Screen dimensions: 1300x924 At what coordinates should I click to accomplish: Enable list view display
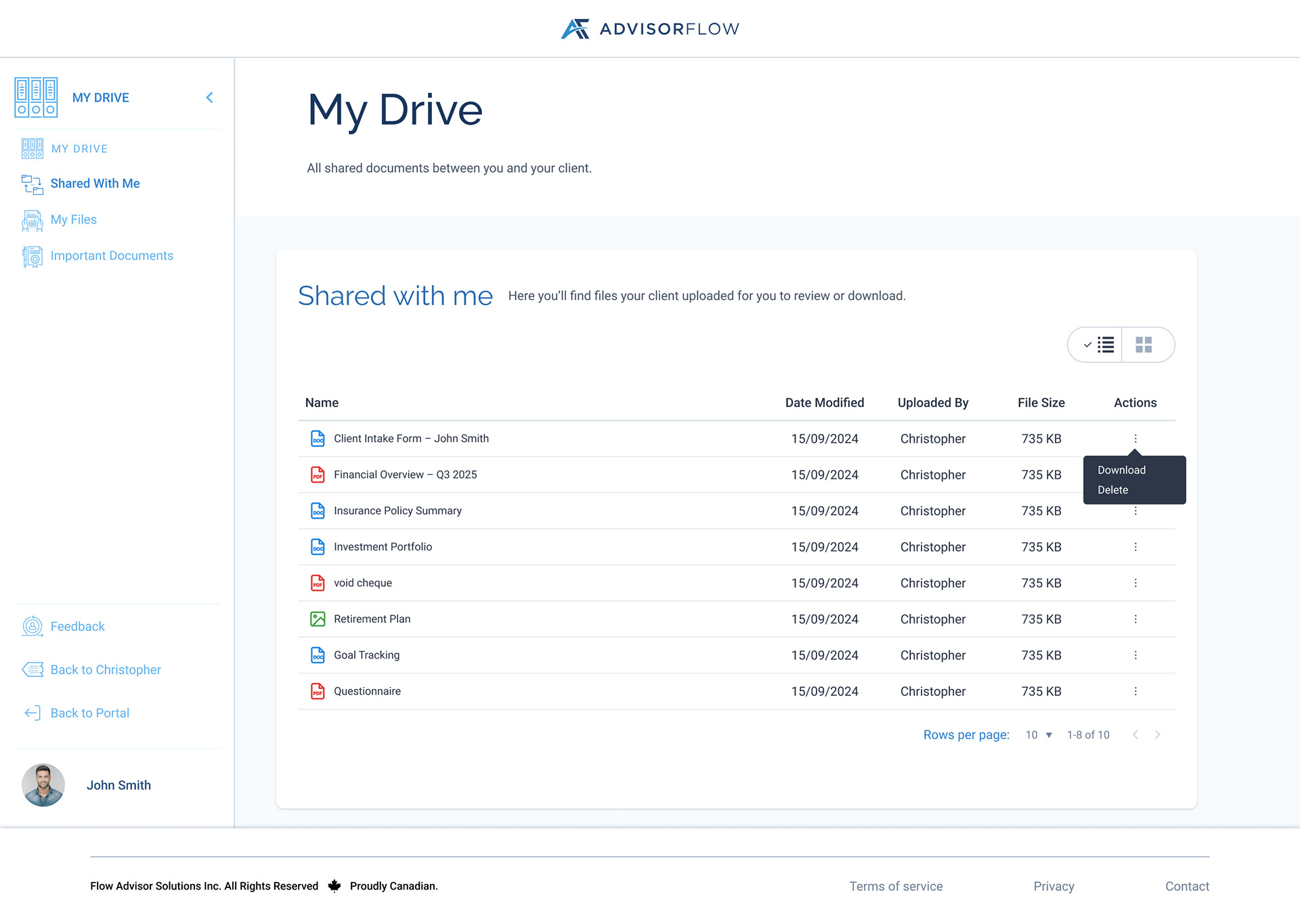click(x=1100, y=345)
